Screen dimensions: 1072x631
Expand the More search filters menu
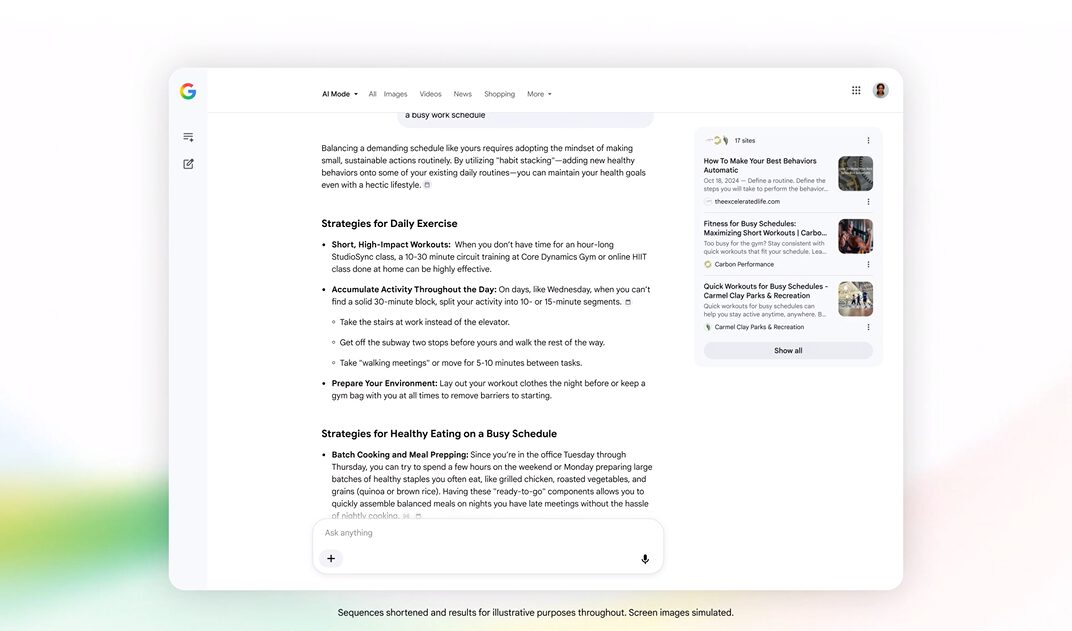(x=539, y=94)
